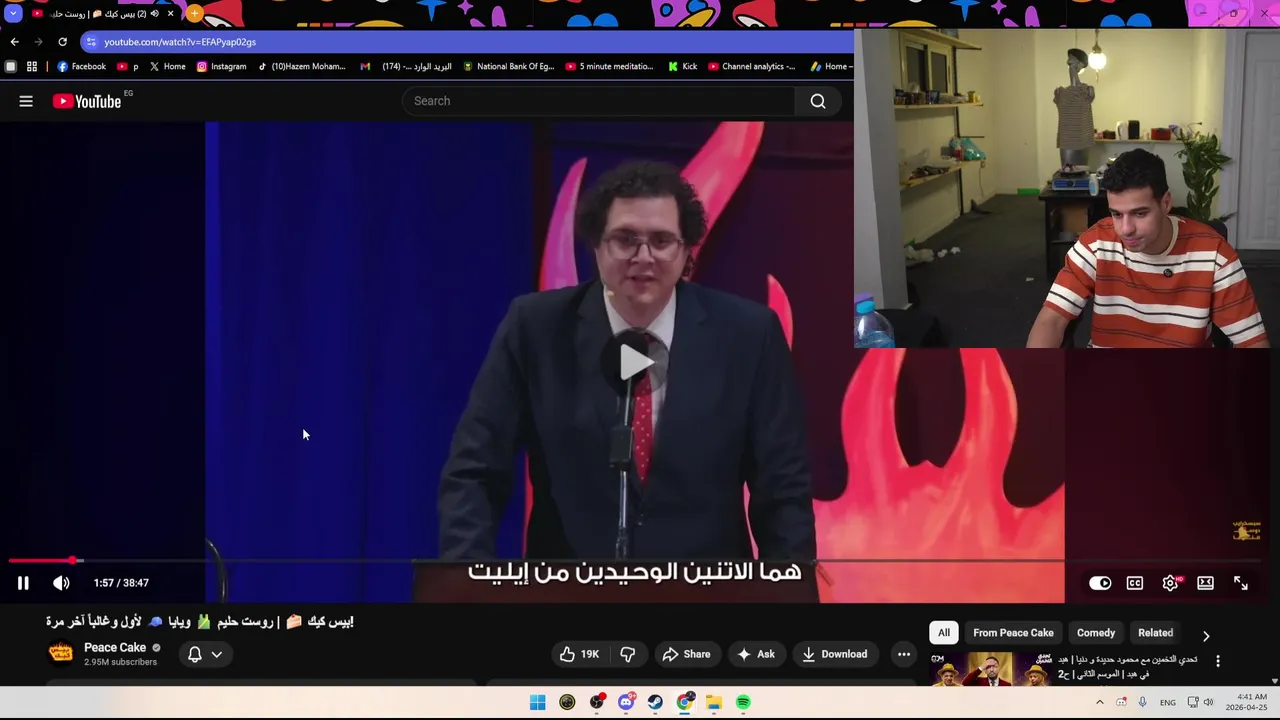Select the Comedy chip
This screenshot has width=1280, height=720.
point(1096,633)
